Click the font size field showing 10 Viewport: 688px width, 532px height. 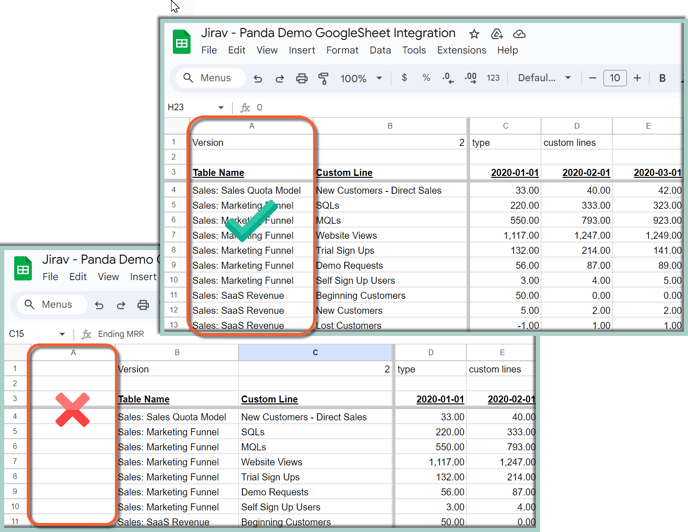point(615,78)
